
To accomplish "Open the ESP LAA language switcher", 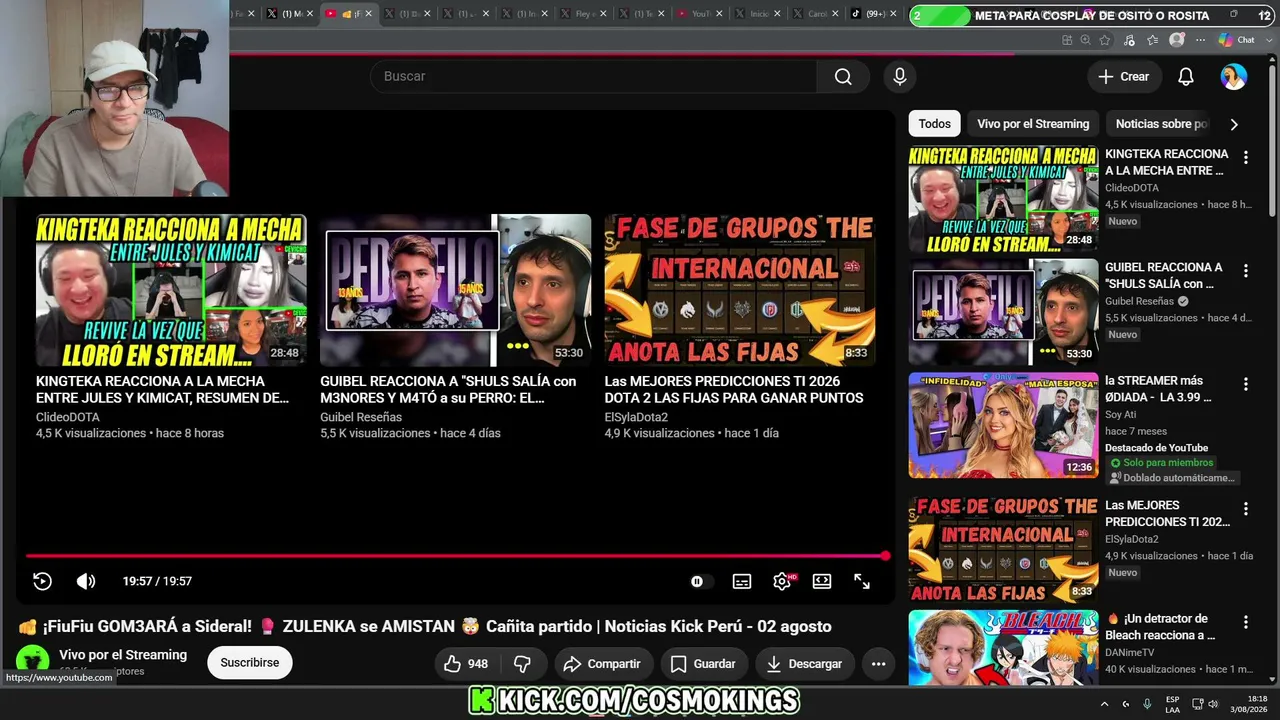I will tap(1173, 704).
